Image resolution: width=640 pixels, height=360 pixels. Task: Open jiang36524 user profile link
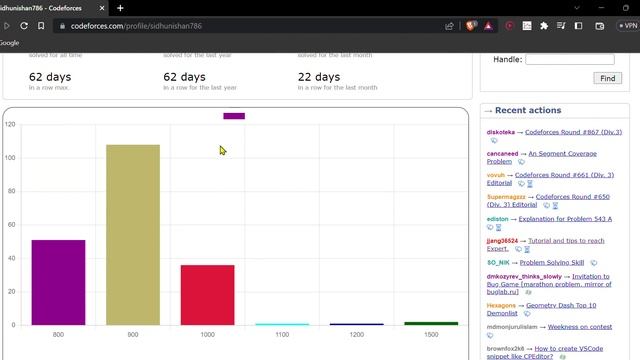[502, 241]
